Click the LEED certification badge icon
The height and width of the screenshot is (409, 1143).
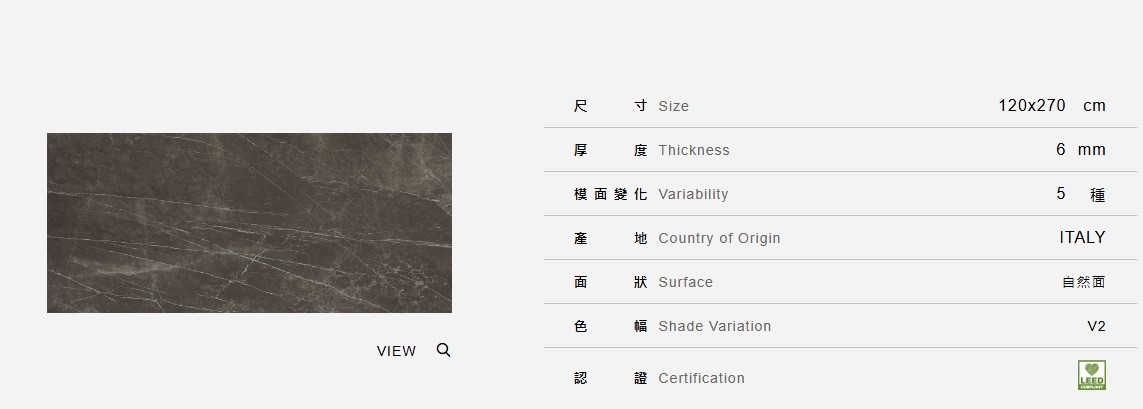click(1091, 375)
